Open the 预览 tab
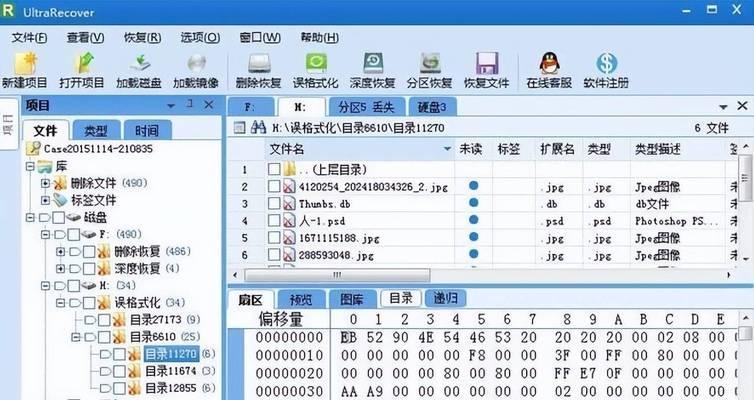 [x=301, y=300]
